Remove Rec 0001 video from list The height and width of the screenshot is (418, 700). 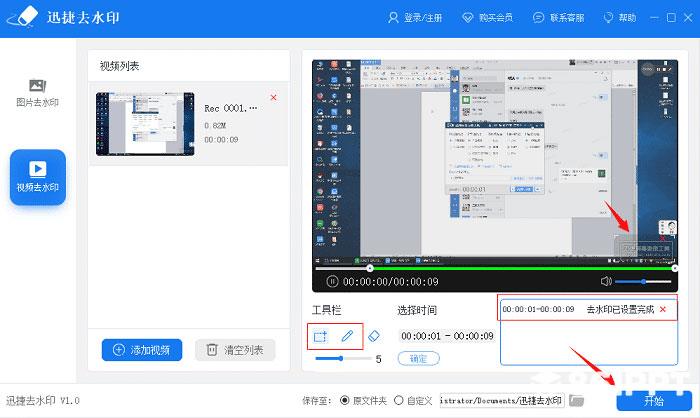pos(273,97)
